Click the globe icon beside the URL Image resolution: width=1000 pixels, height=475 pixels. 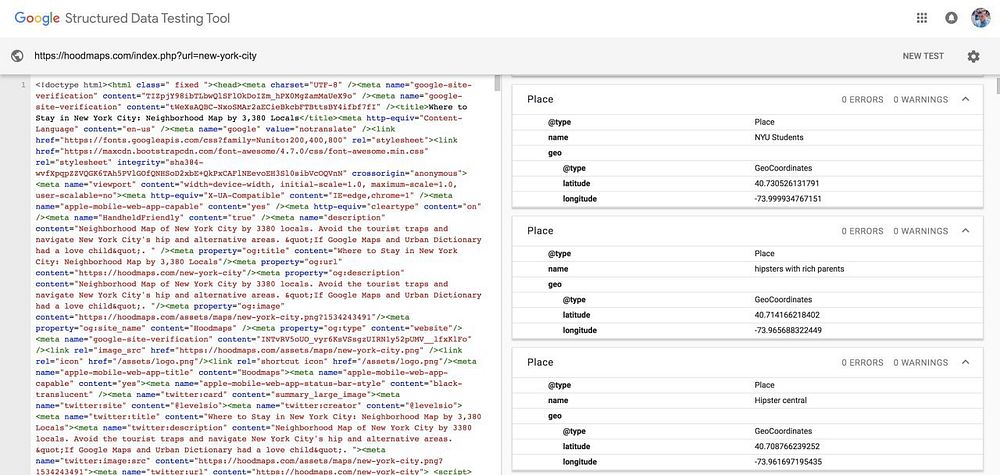(x=17, y=56)
